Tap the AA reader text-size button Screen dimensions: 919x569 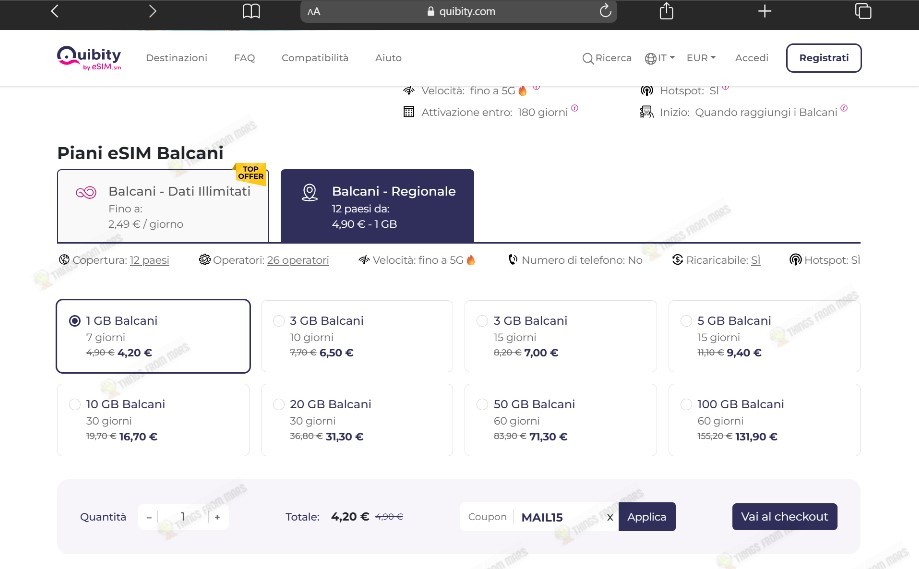(x=314, y=11)
